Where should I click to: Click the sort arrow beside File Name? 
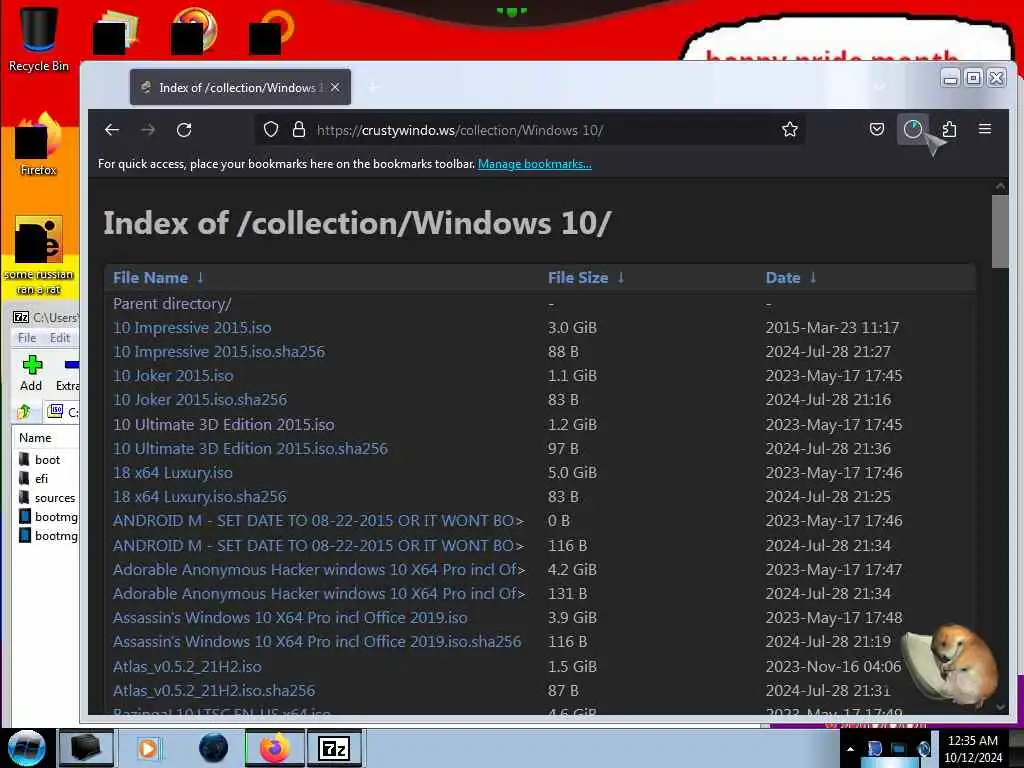(x=200, y=278)
